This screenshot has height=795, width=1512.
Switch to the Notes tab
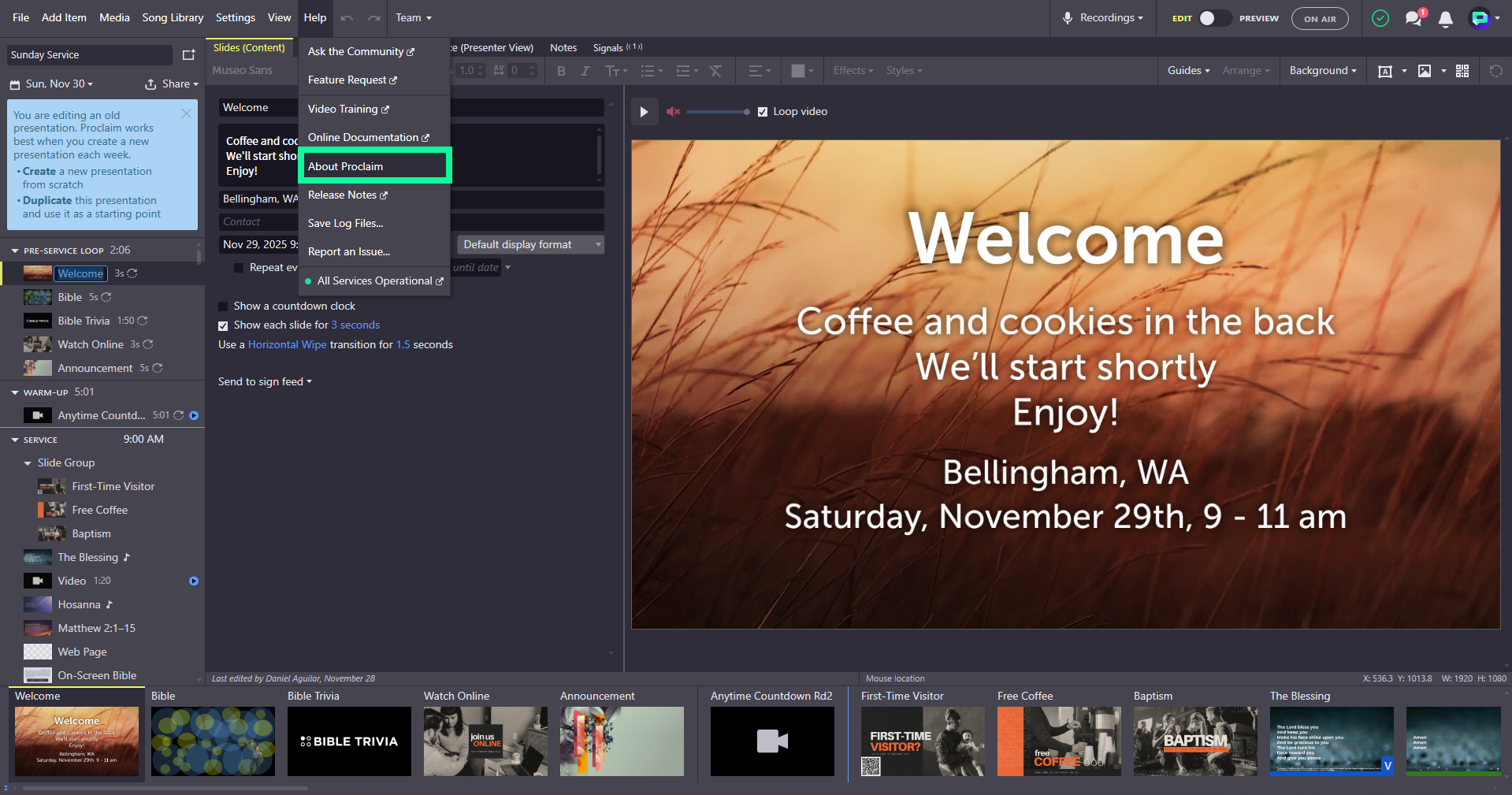pos(563,48)
